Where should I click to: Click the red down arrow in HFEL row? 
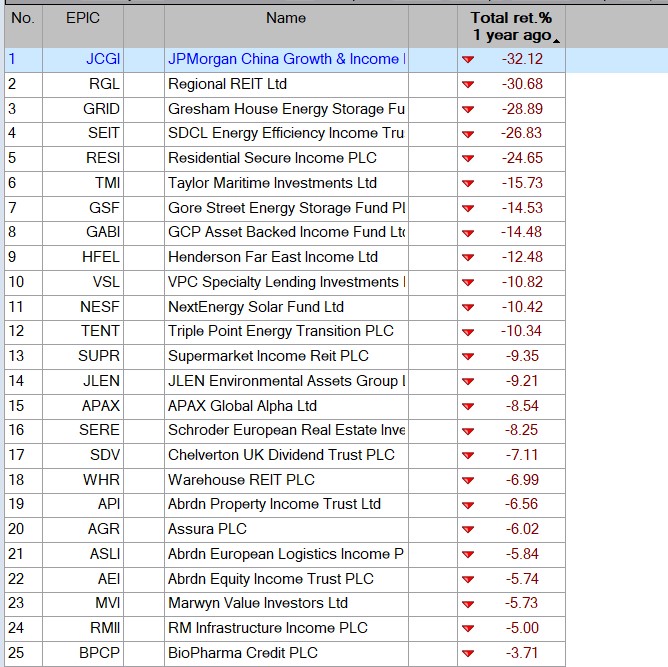pos(468,257)
